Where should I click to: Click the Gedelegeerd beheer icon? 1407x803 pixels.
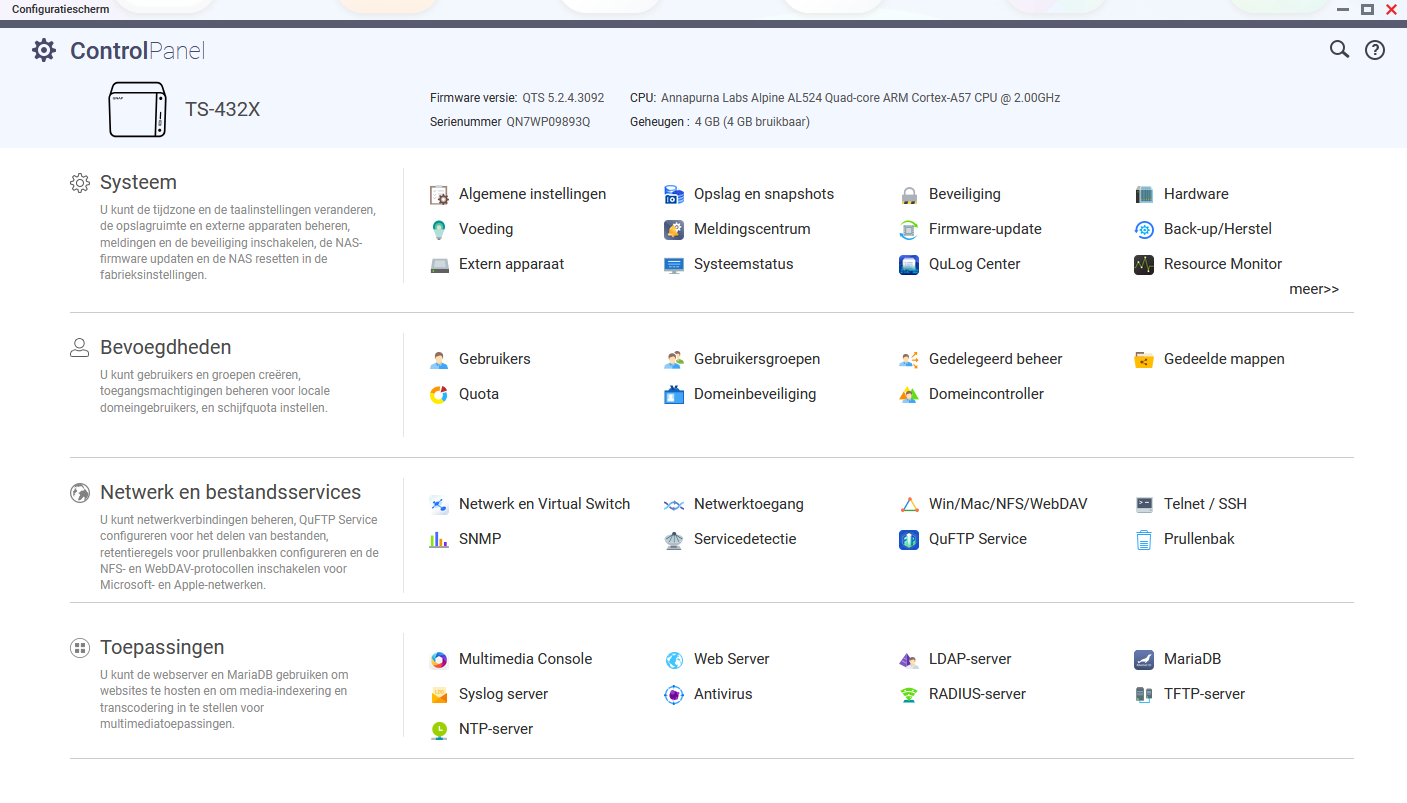click(909, 359)
